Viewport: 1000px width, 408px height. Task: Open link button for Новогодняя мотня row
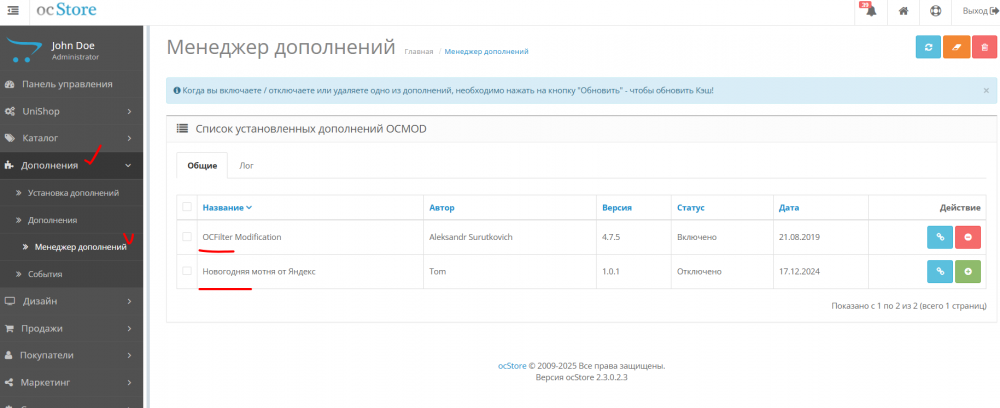[x=939, y=272]
